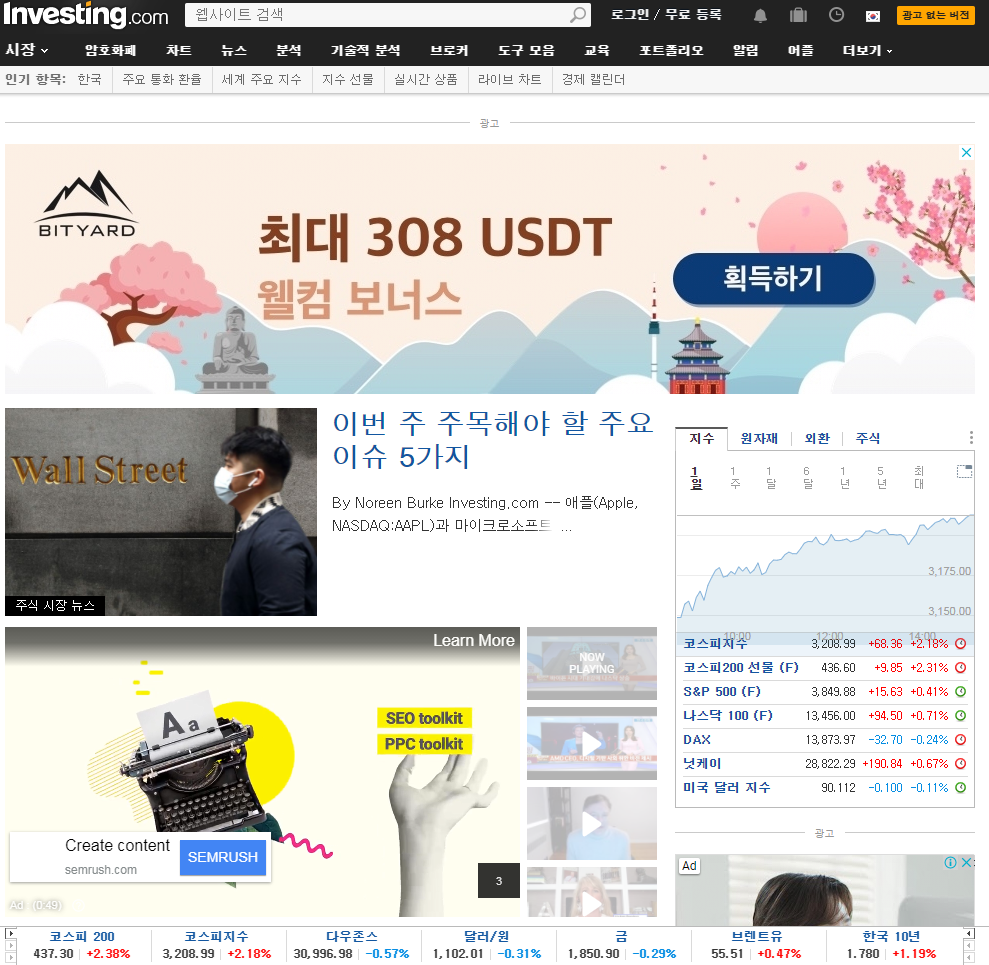The image size is (989, 965).
Task: Switch to the 외환 tab
Action: (x=817, y=438)
